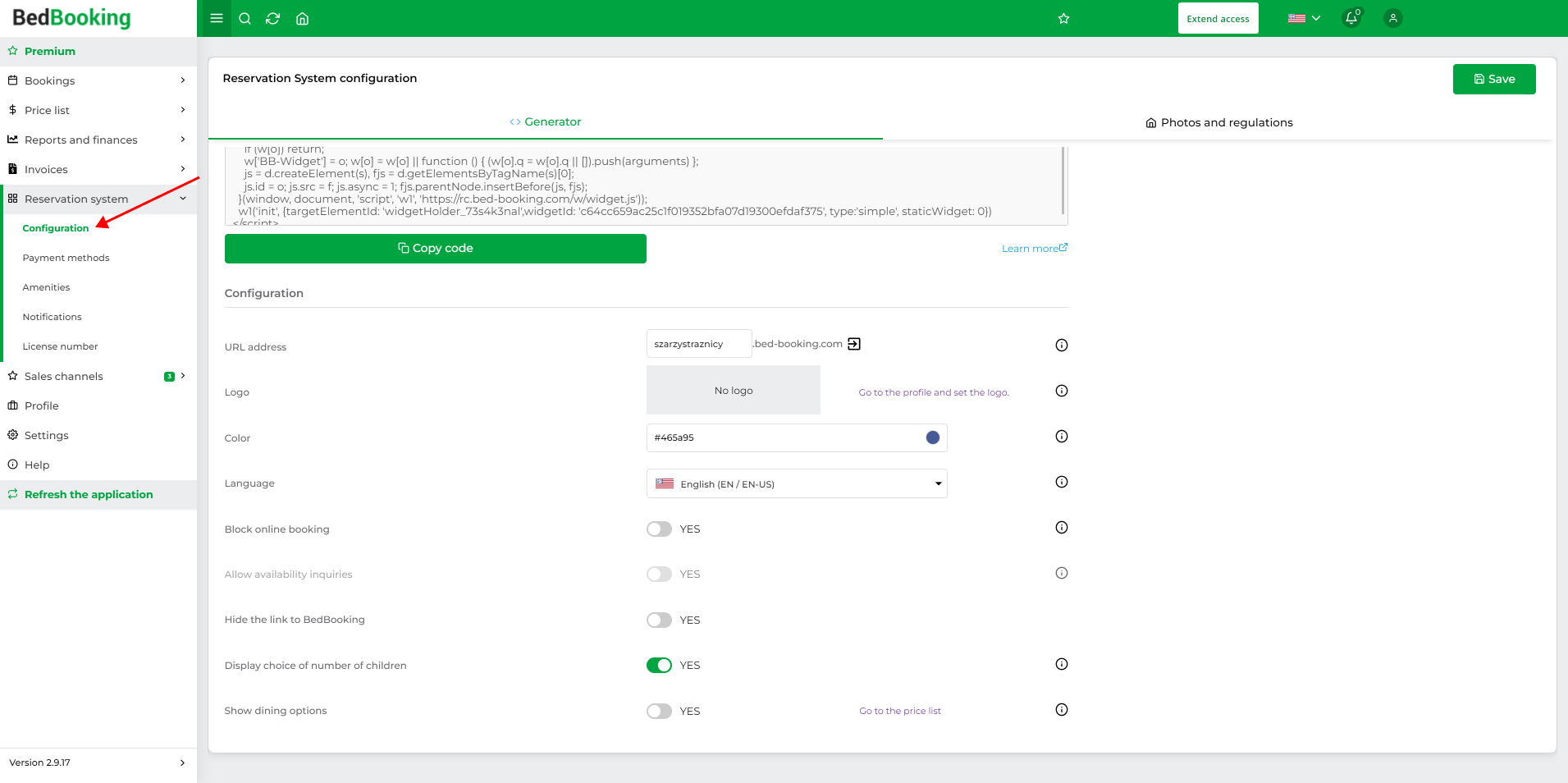
Task: Open the Language dropdown
Action: pos(797,483)
